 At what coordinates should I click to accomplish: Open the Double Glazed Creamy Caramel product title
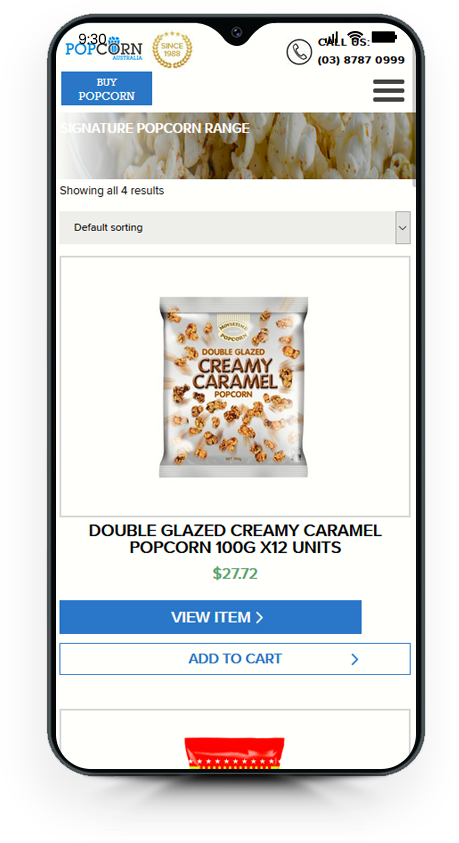coord(235,539)
